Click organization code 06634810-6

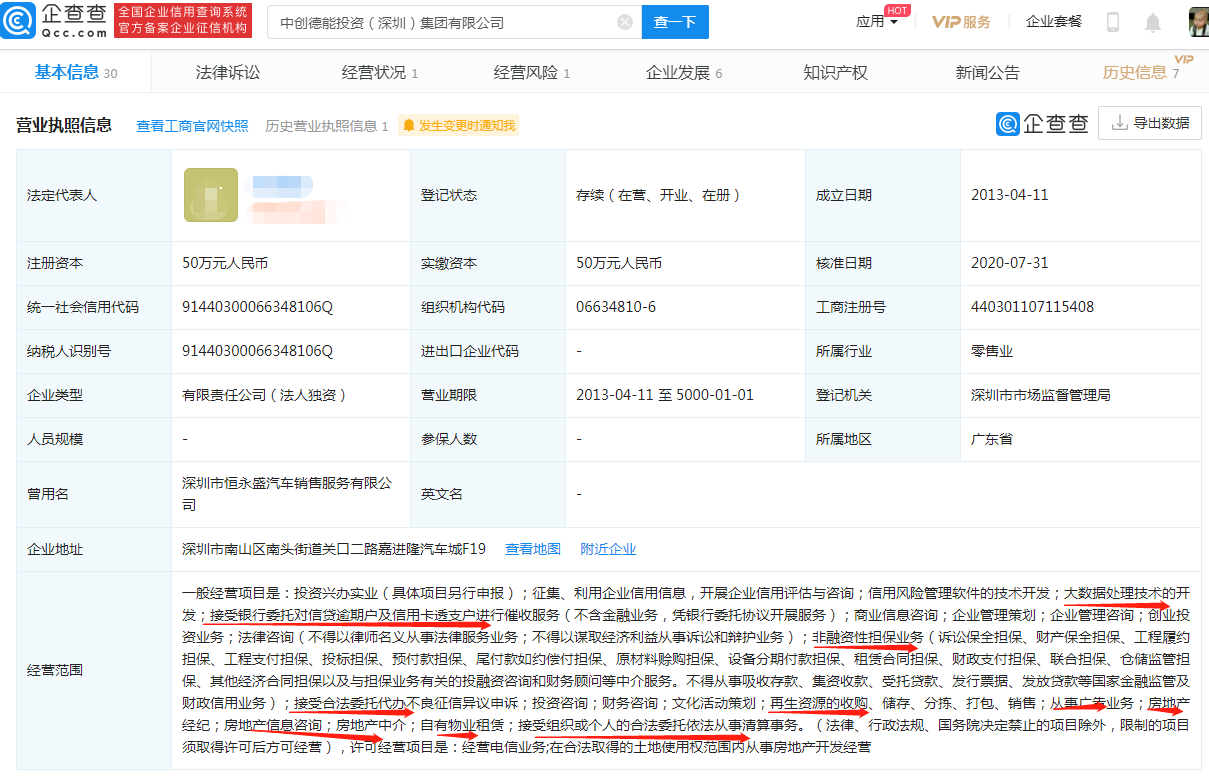tap(616, 307)
